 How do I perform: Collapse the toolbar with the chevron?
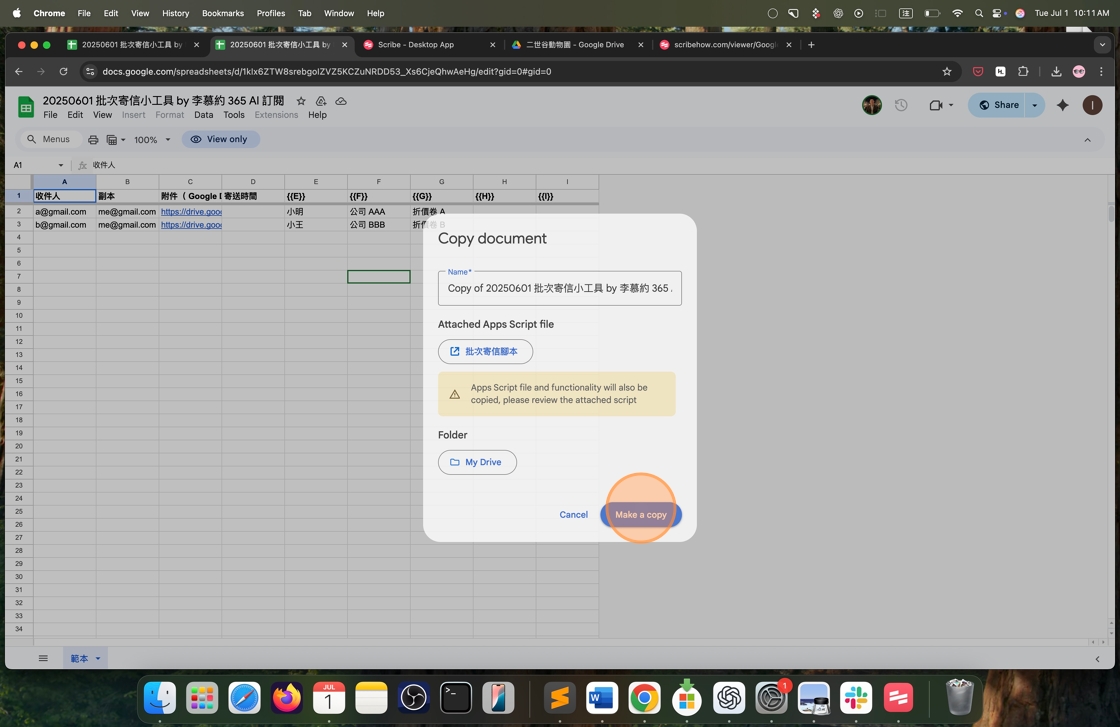coord(1087,140)
